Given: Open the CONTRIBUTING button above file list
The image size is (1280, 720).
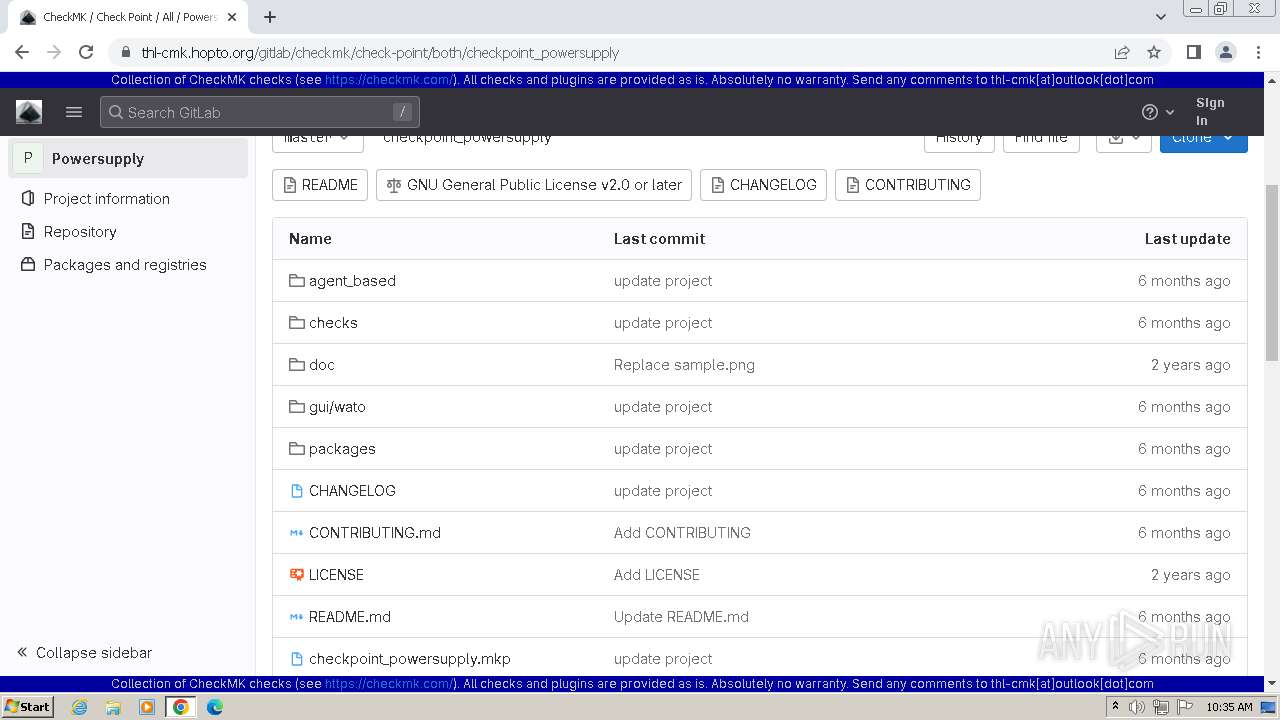Looking at the screenshot, I should coord(907,184).
